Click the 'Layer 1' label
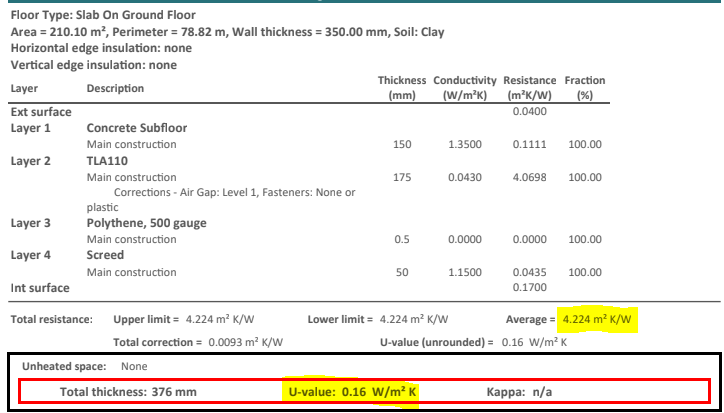The width and height of the screenshot is (724, 413). (30, 128)
